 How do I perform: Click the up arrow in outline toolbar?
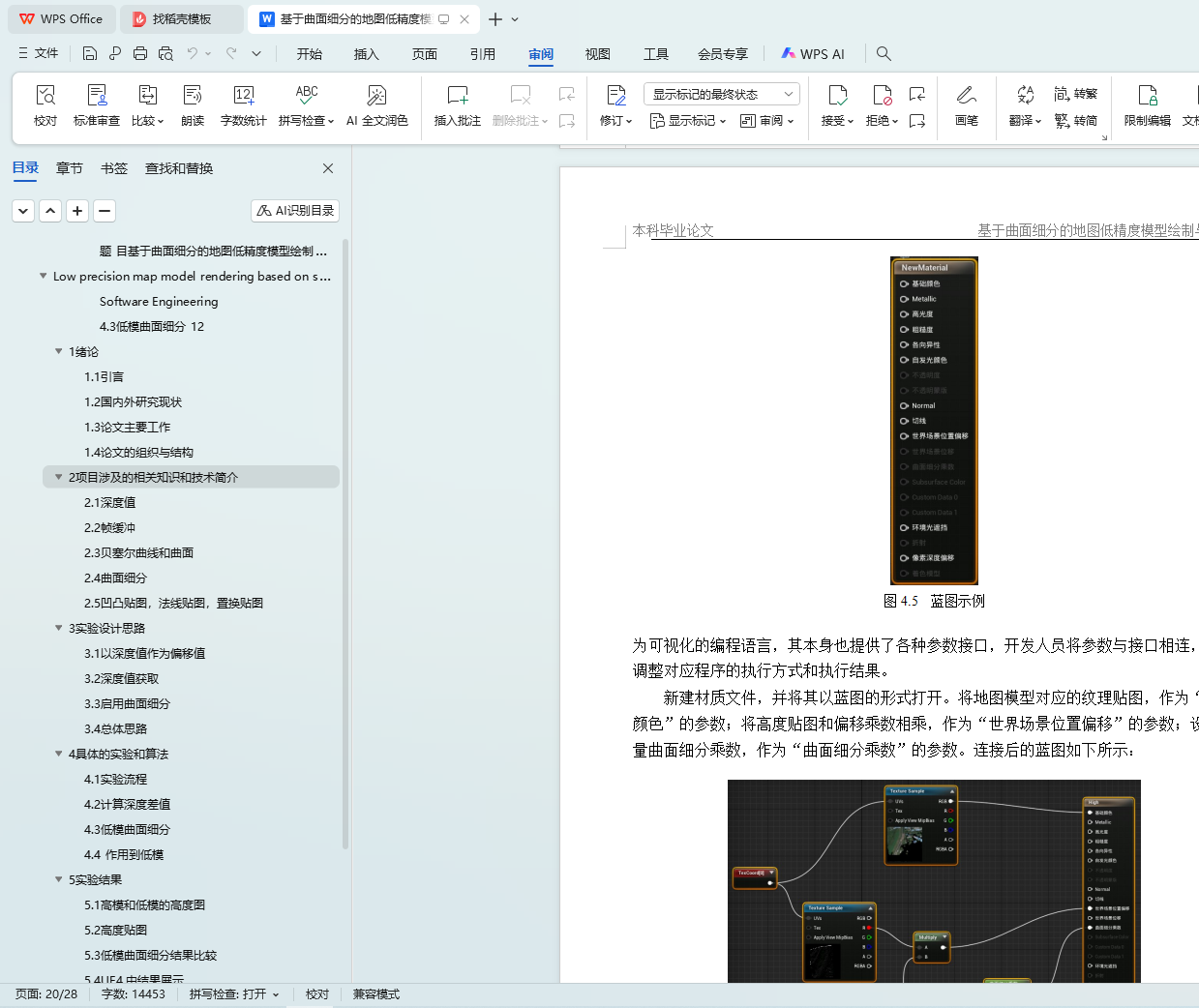coord(50,210)
